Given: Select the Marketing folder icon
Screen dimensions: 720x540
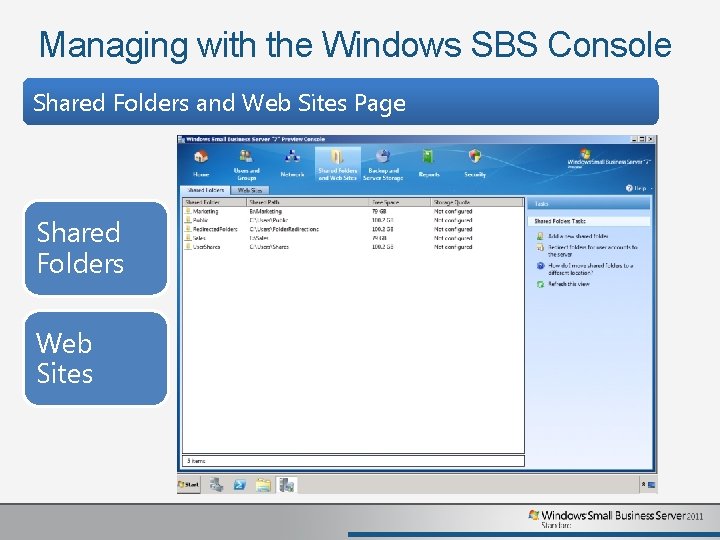Looking at the screenshot, I should pyautogui.click(x=188, y=211).
